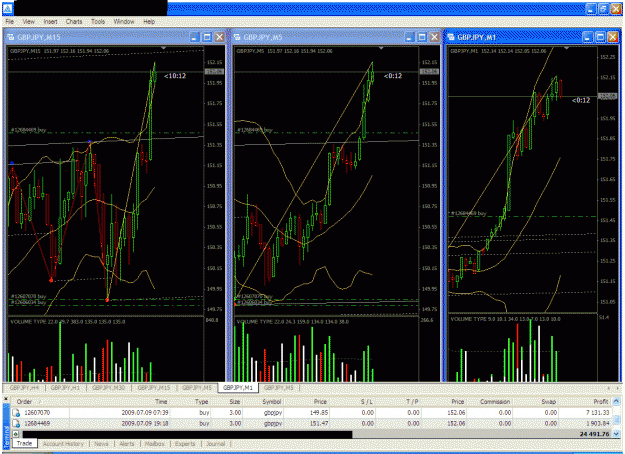
Task: Click open time 2009.07.09 07:39
Action: pos(145,413)
